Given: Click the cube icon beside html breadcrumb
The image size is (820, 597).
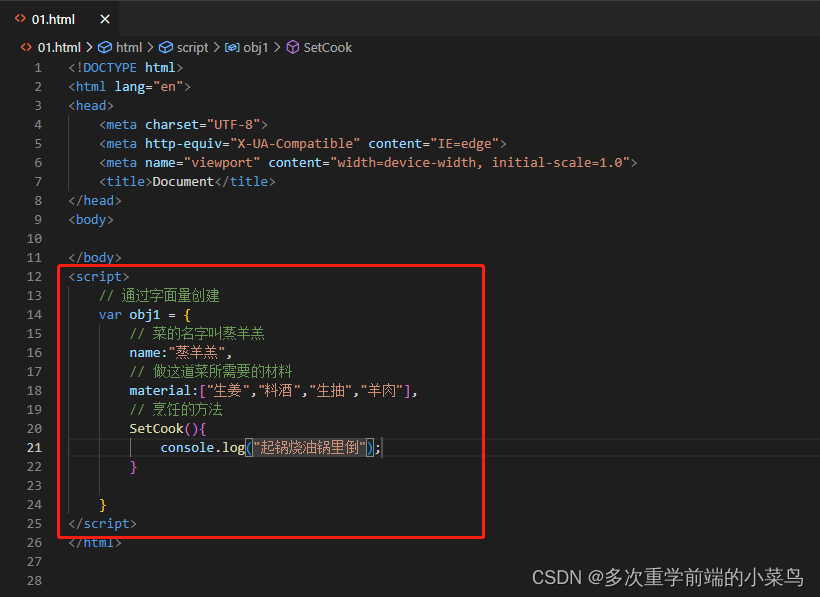Looking at the screenshot, I should point(105,48).
